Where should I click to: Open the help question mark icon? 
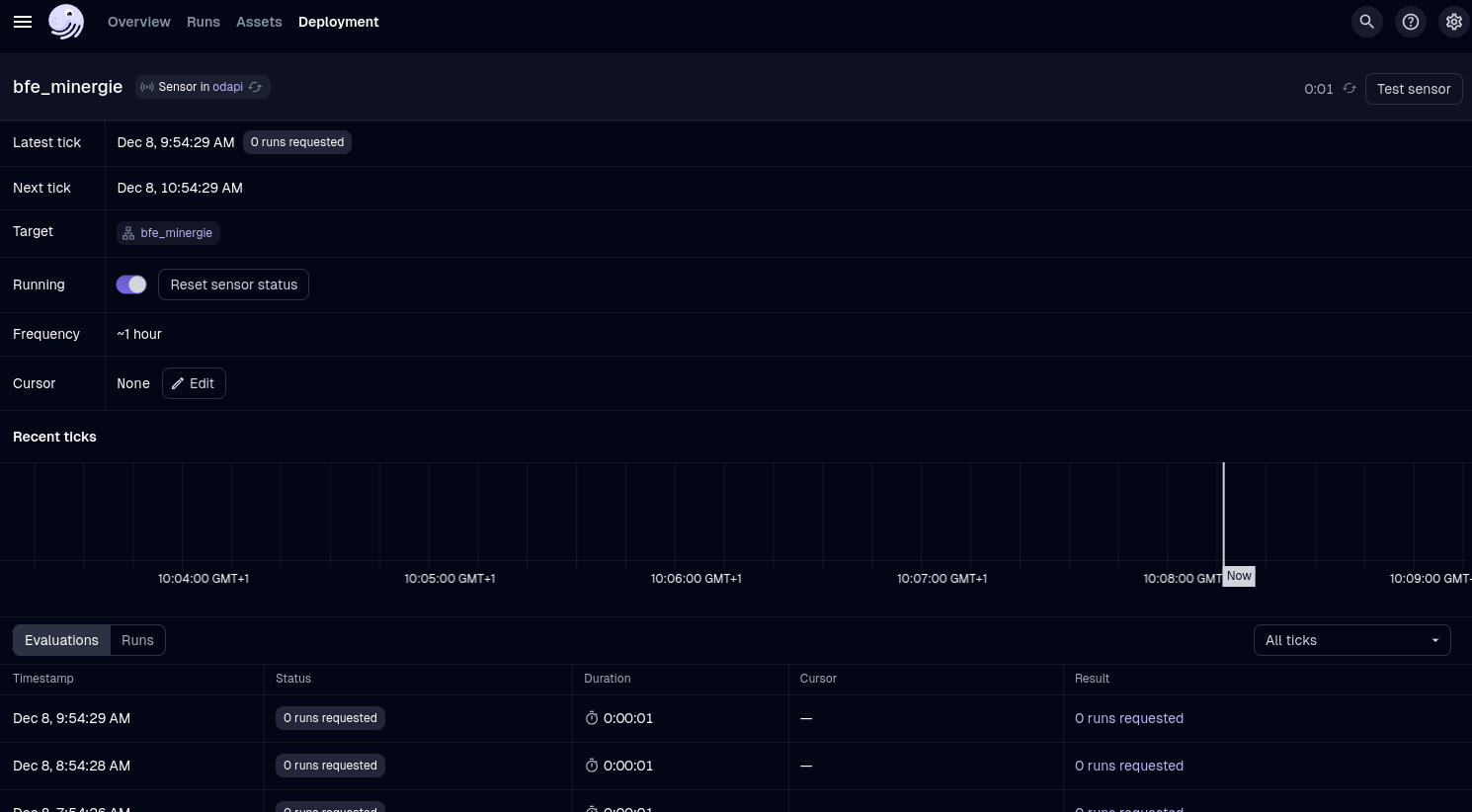[1411, 22]
